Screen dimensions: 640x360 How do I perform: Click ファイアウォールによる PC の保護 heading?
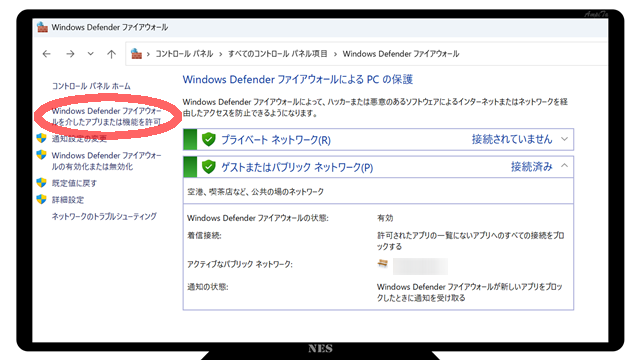click(298, 79)
